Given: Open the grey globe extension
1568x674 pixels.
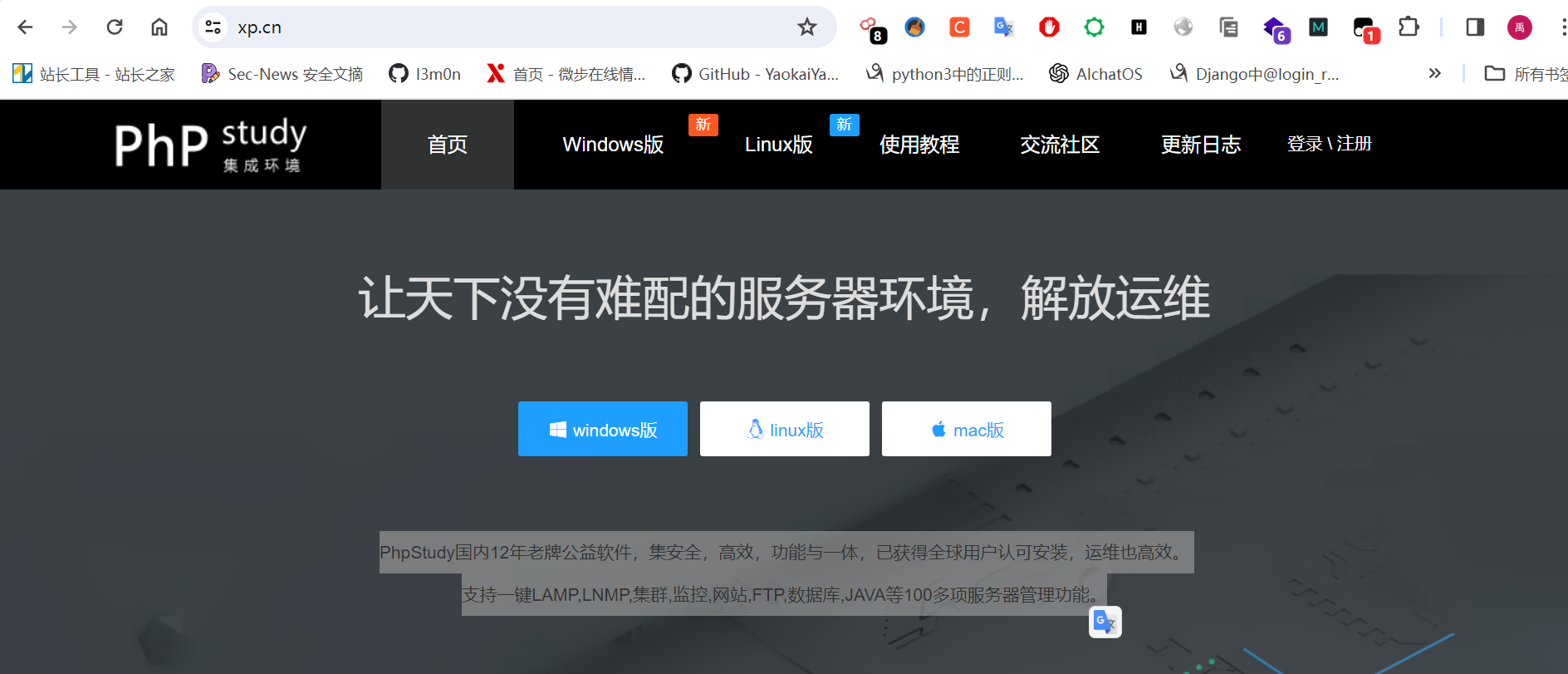Looking at the screenshot, I should coord(1183,27).
